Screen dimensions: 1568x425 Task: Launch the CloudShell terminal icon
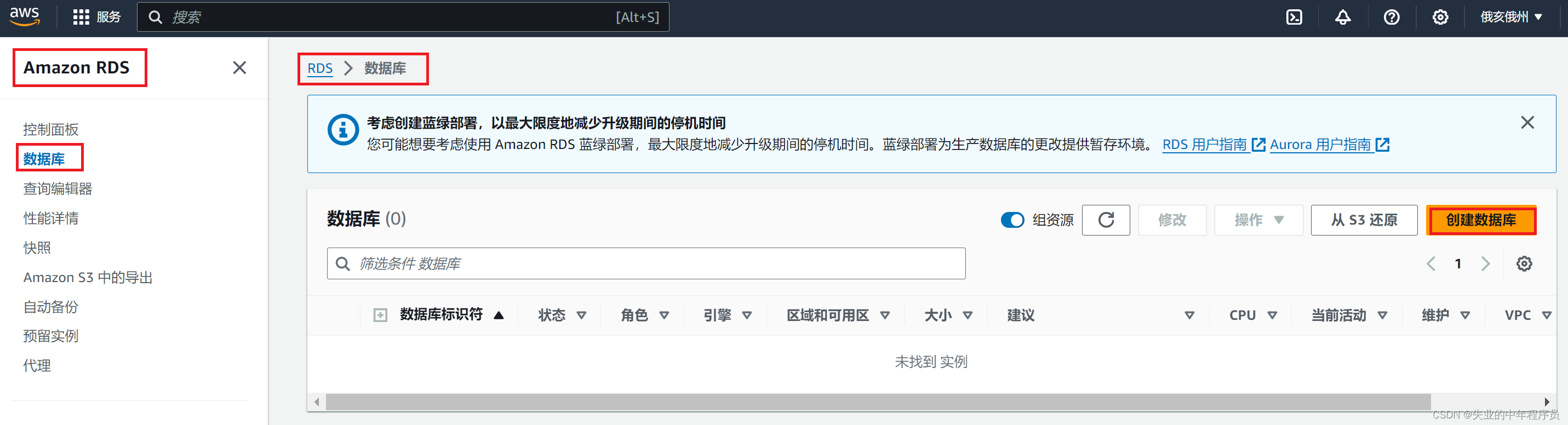coord(1294,17)
